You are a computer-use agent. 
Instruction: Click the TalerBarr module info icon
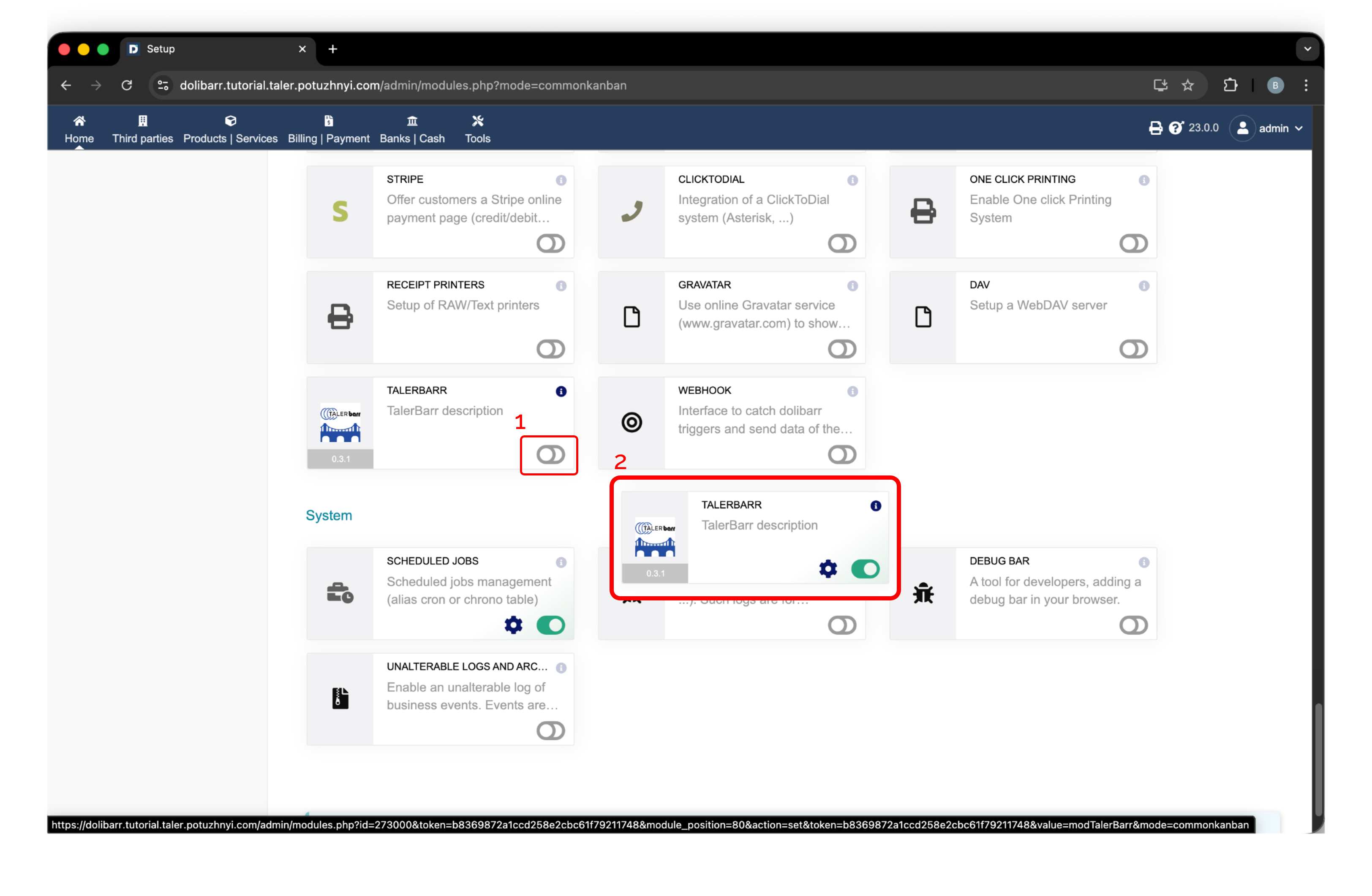(x=561, y=391)
